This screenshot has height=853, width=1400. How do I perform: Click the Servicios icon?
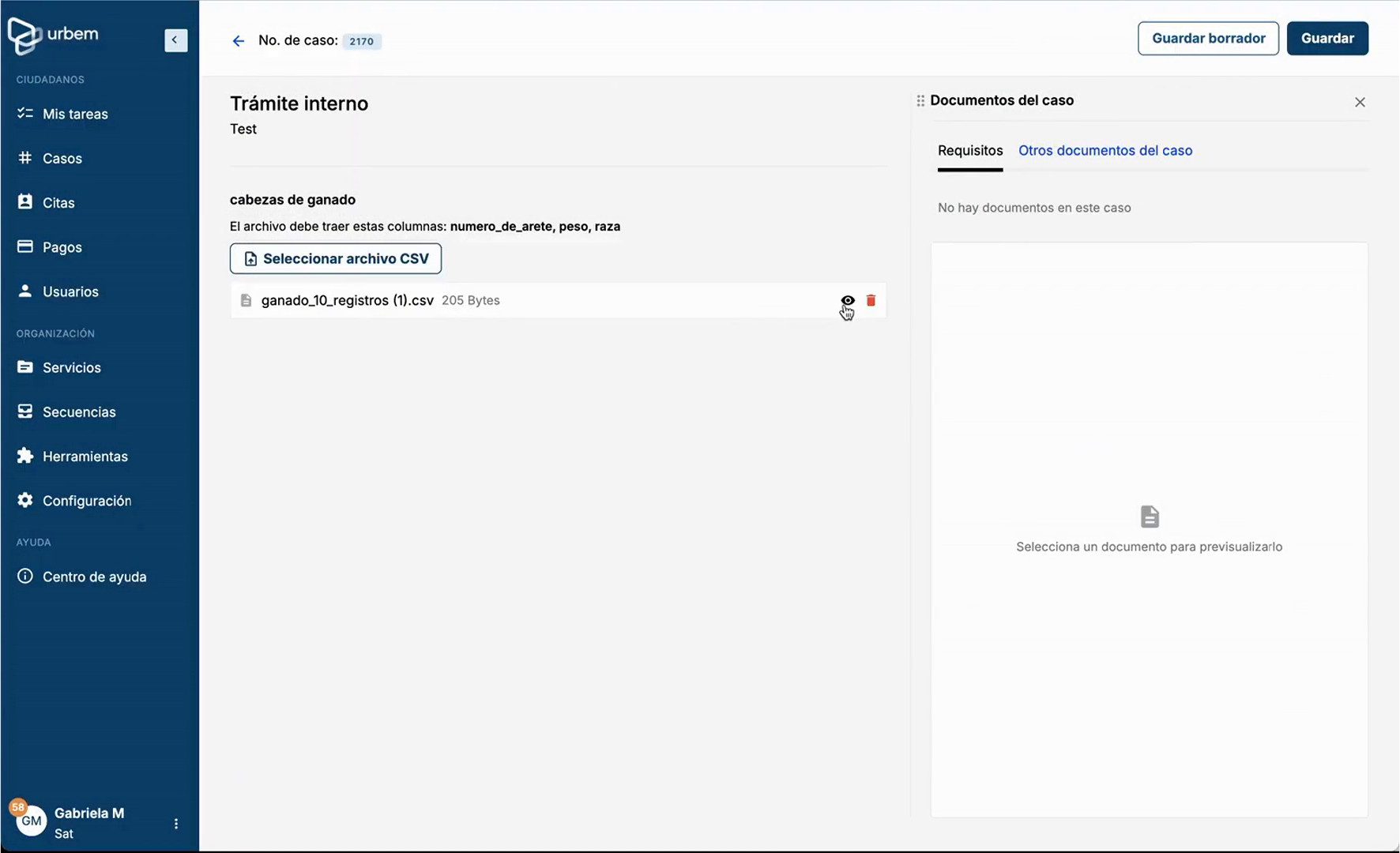tap(25, 366)
